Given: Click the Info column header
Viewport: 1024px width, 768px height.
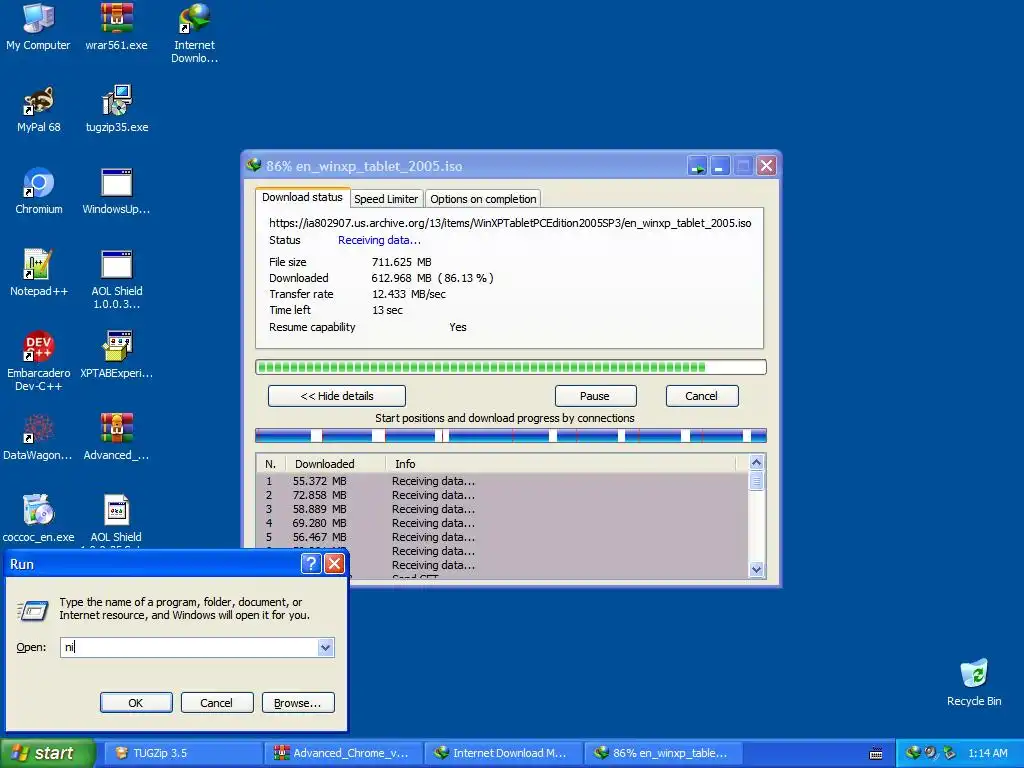Looking at the screenshot, I should click(x=560, y=464).
